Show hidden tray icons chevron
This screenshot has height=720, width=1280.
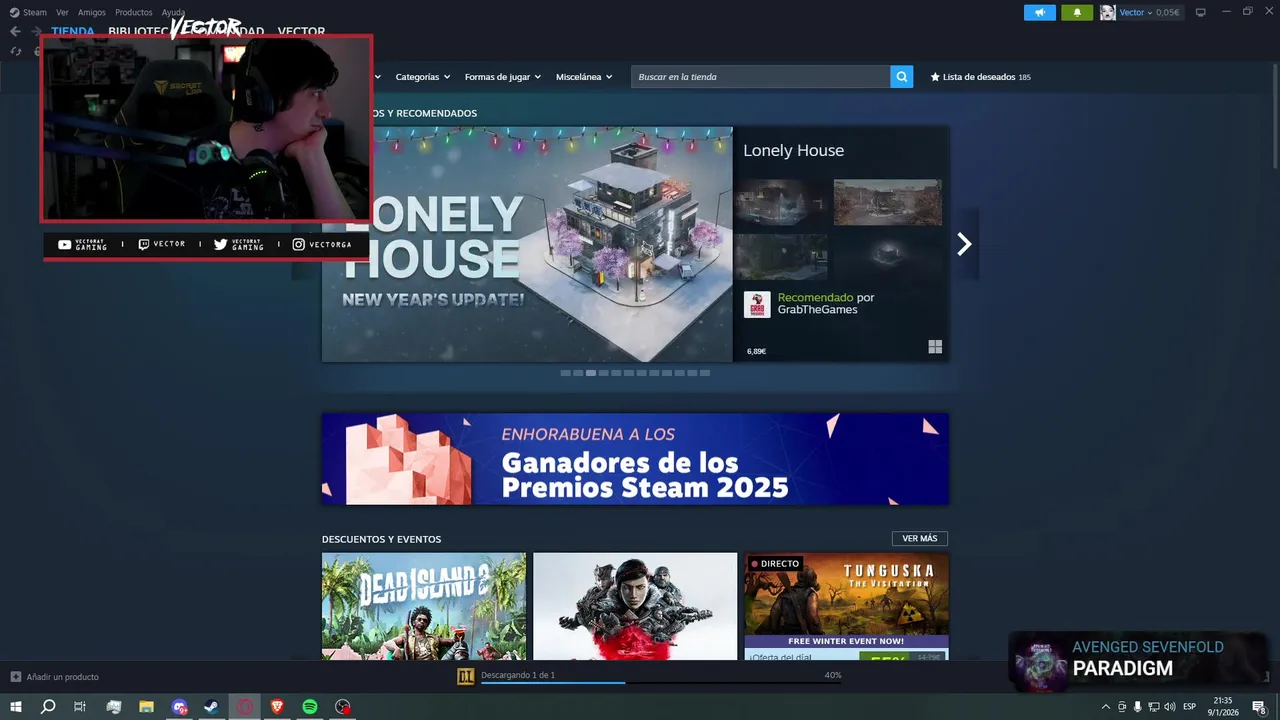click(x=1105, y=707)
